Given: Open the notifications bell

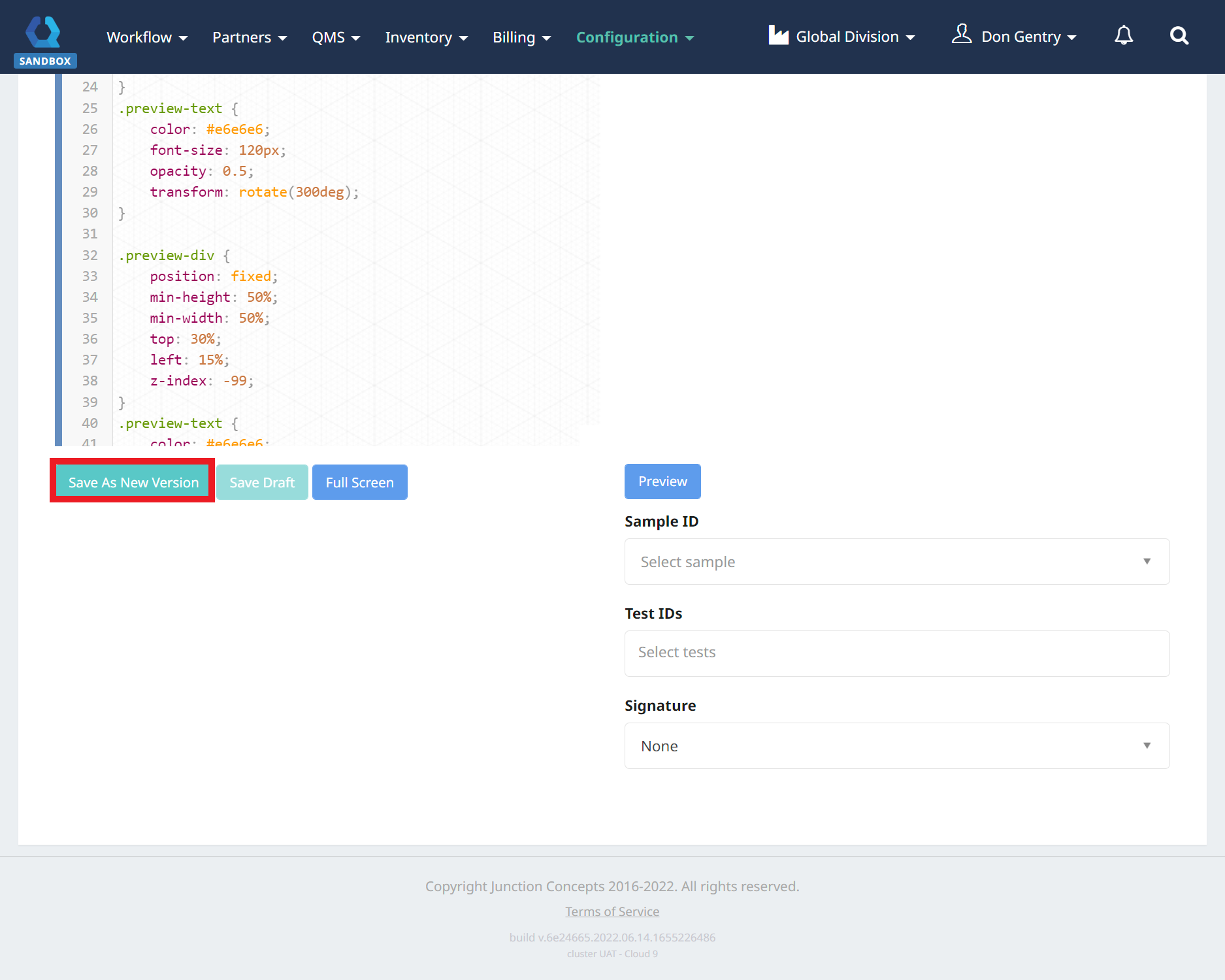Looking at the screenshot, I should pos(1123,36).
